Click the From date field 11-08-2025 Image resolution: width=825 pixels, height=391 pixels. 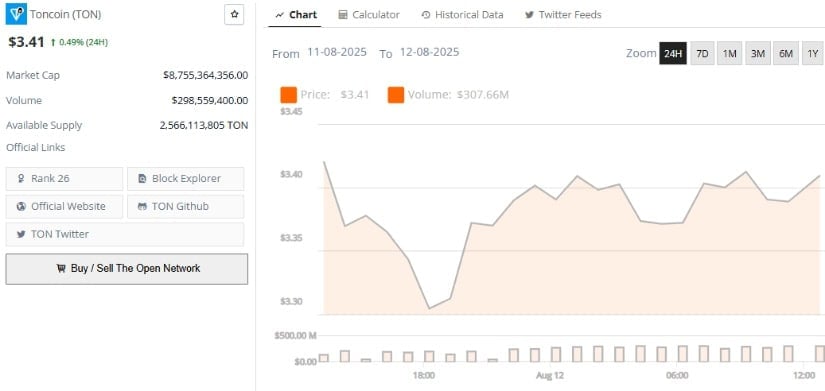(x=337, y=52)
